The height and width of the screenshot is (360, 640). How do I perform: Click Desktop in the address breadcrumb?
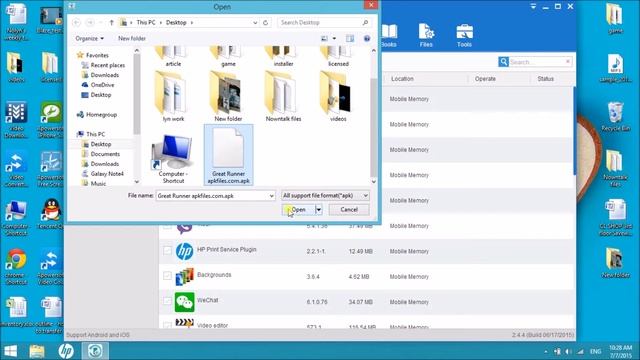coord(176,22)
